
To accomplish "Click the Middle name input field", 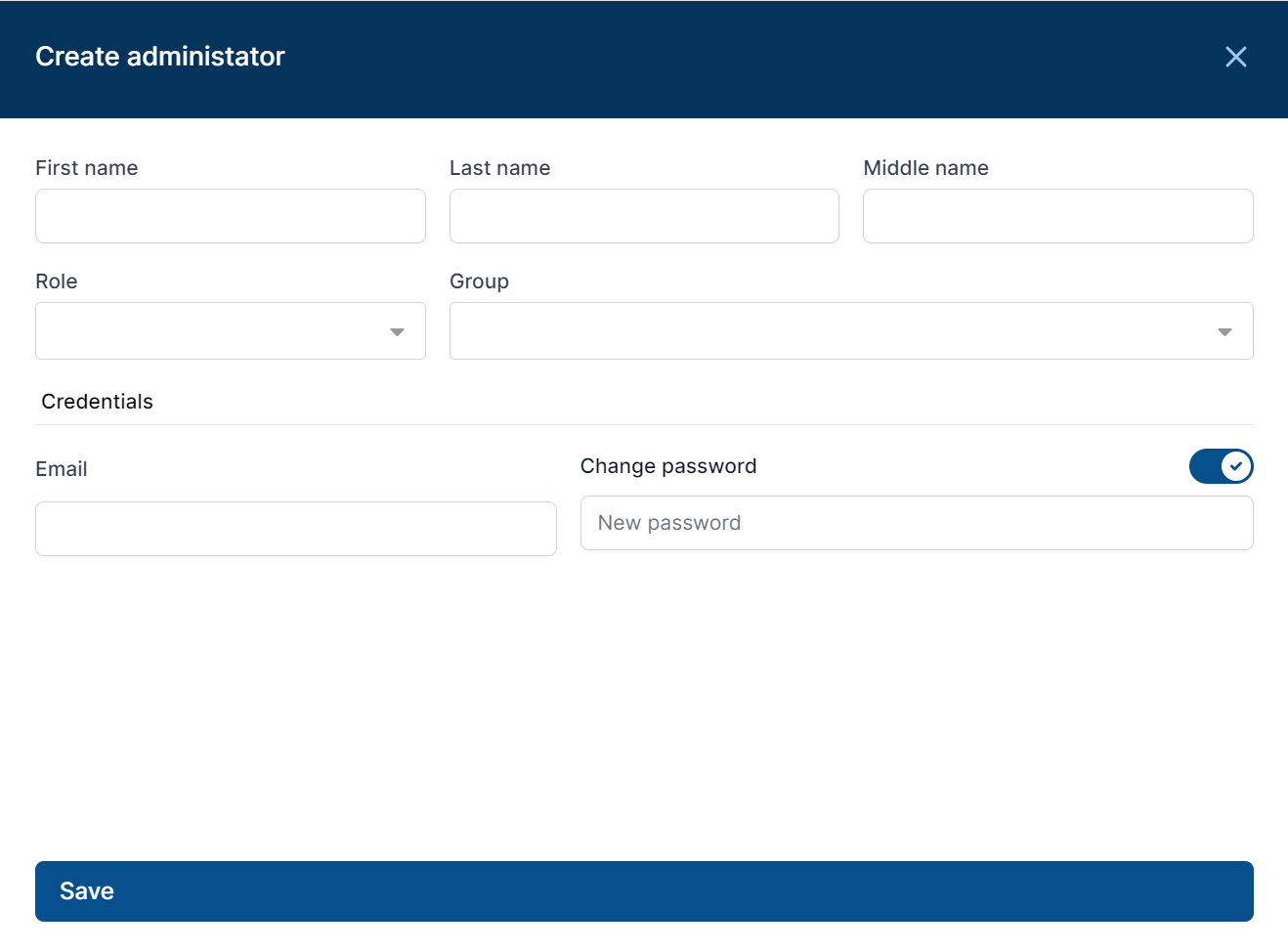I will (1058, 216).
